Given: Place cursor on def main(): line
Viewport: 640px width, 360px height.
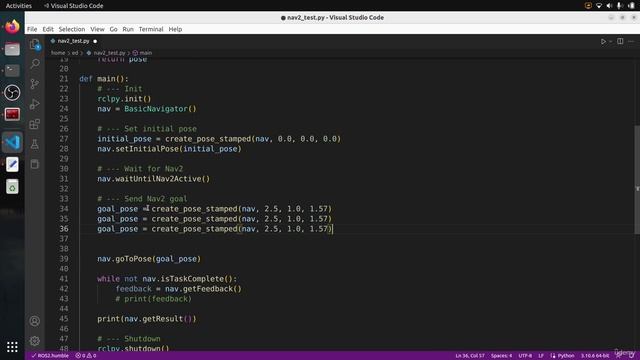Looking at the screenshot, I should point(104,79).
